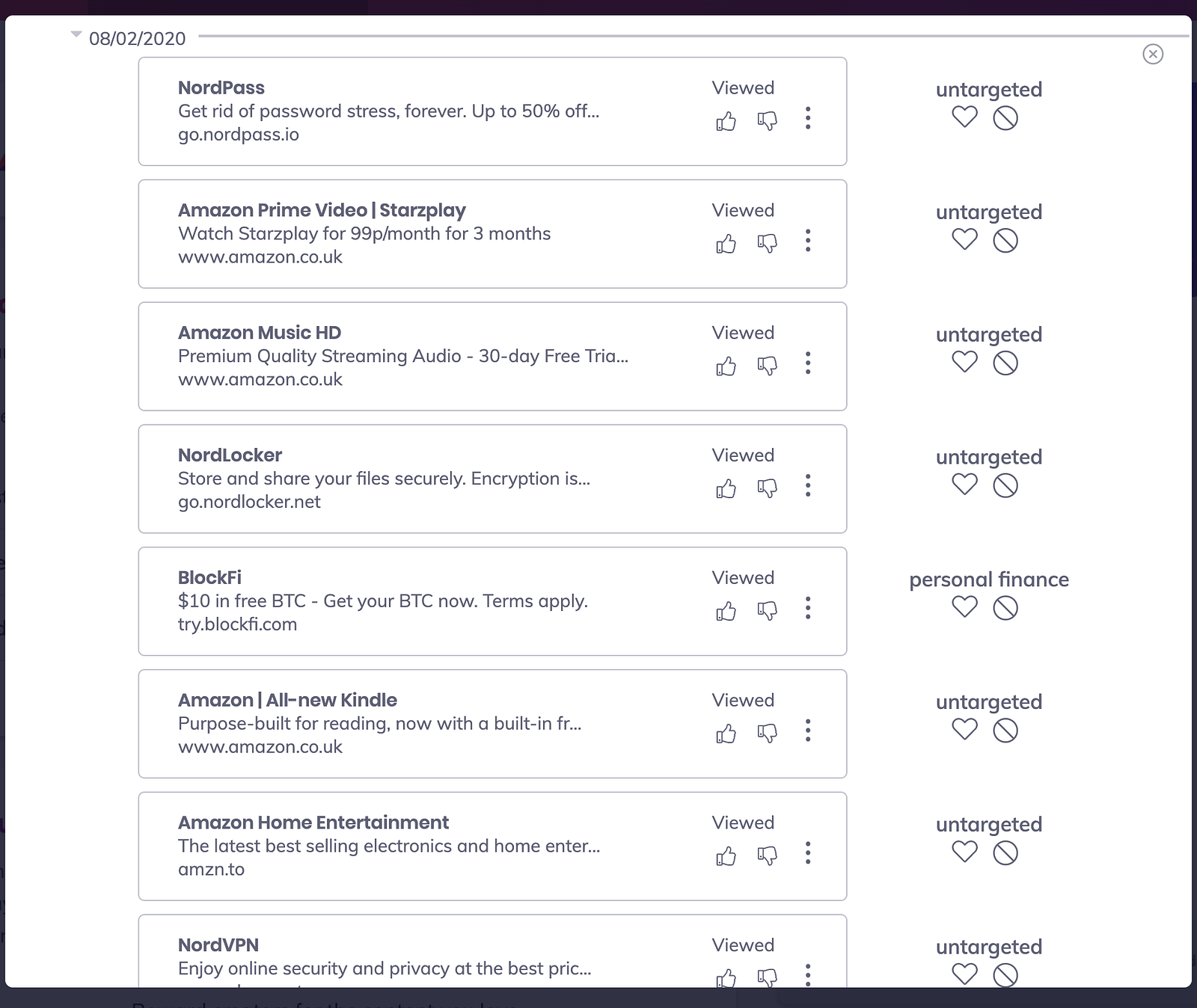Viewport: 1197px width, 1008px height.
Task: Open the go.nordpass.io ad link
Action: click(239, 135)
